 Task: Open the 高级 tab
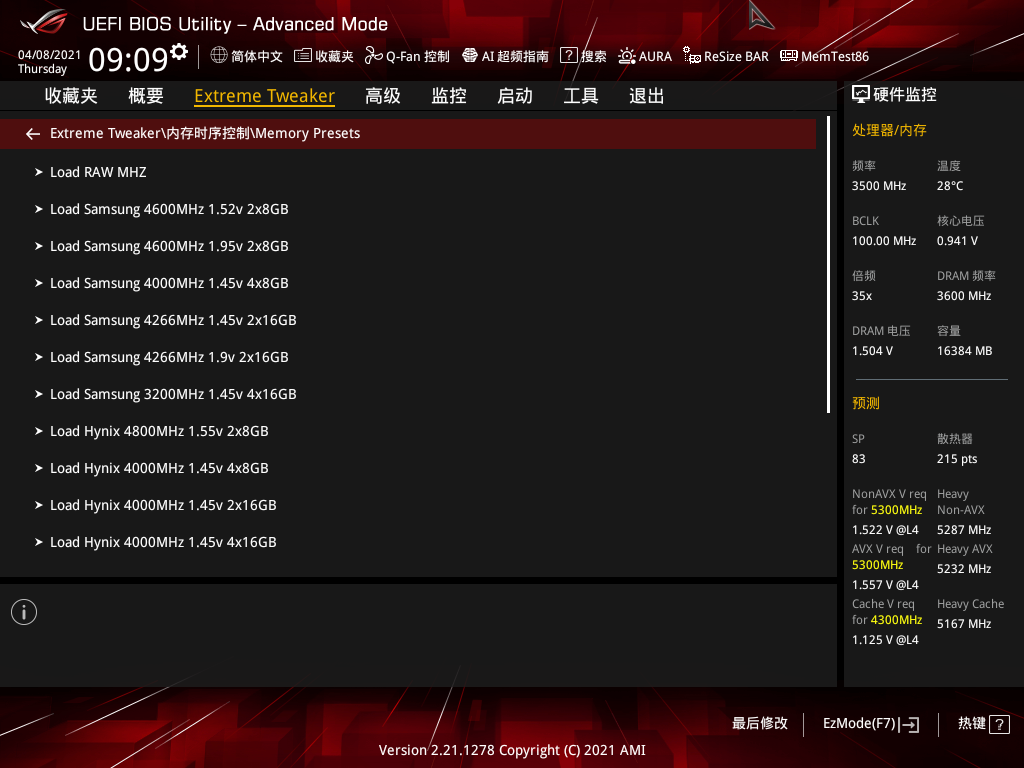click(x=383, y=96)
